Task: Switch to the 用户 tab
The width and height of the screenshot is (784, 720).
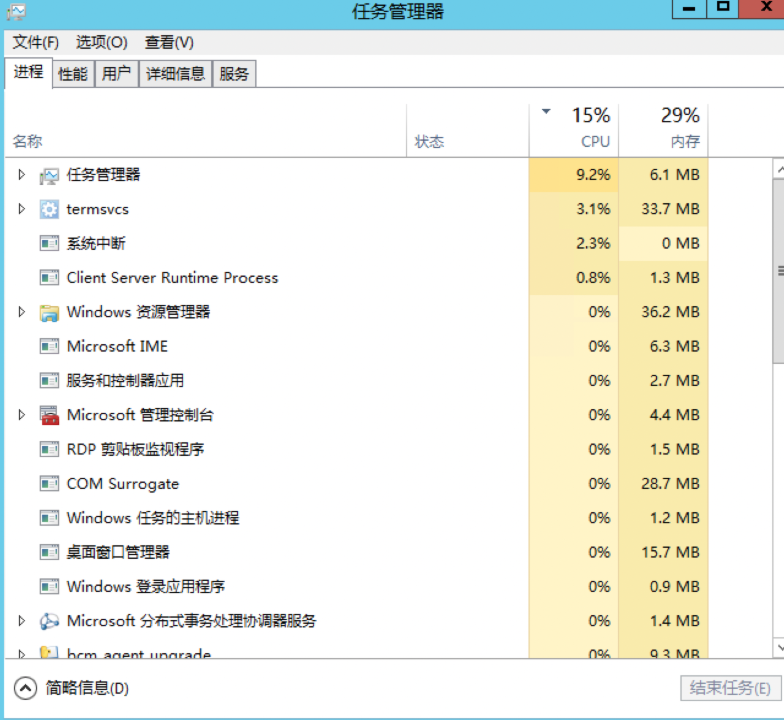Action: 116,74
